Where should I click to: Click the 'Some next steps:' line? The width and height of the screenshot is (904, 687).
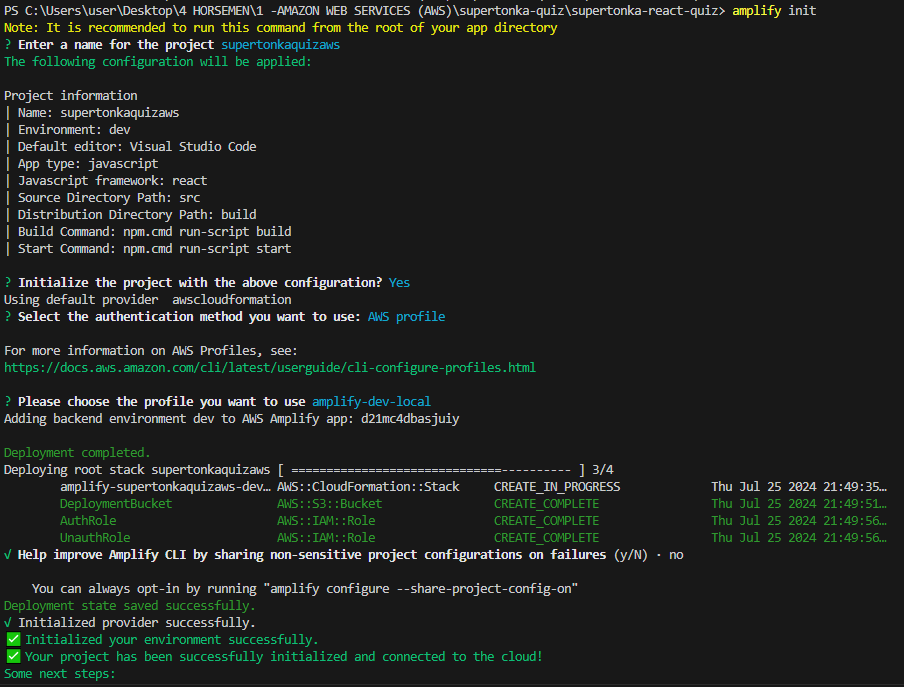pyautogui.click(x=59, y=674)
